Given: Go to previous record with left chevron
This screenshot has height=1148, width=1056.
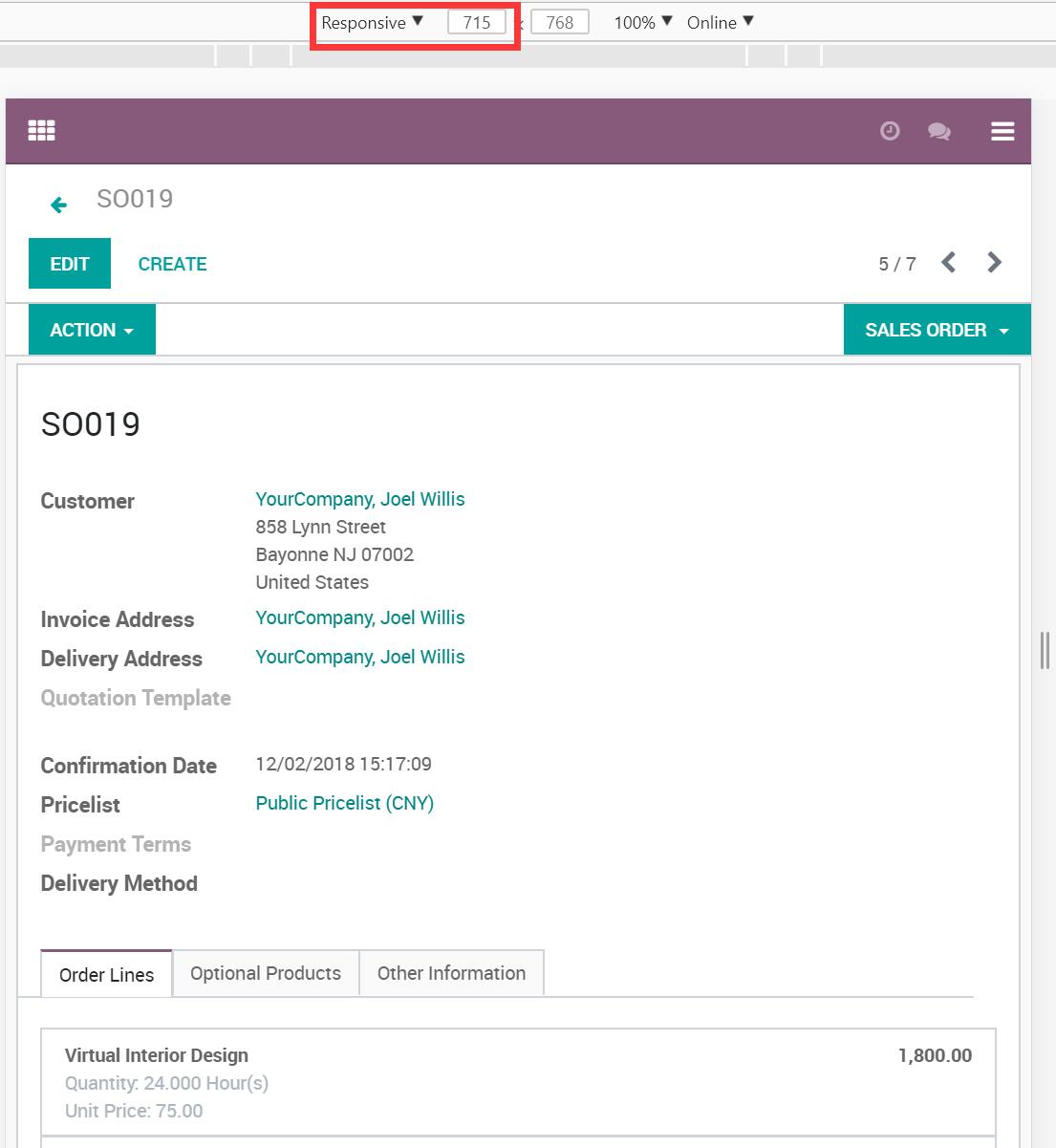Looking at the screenshot, I should coord(948,263).
